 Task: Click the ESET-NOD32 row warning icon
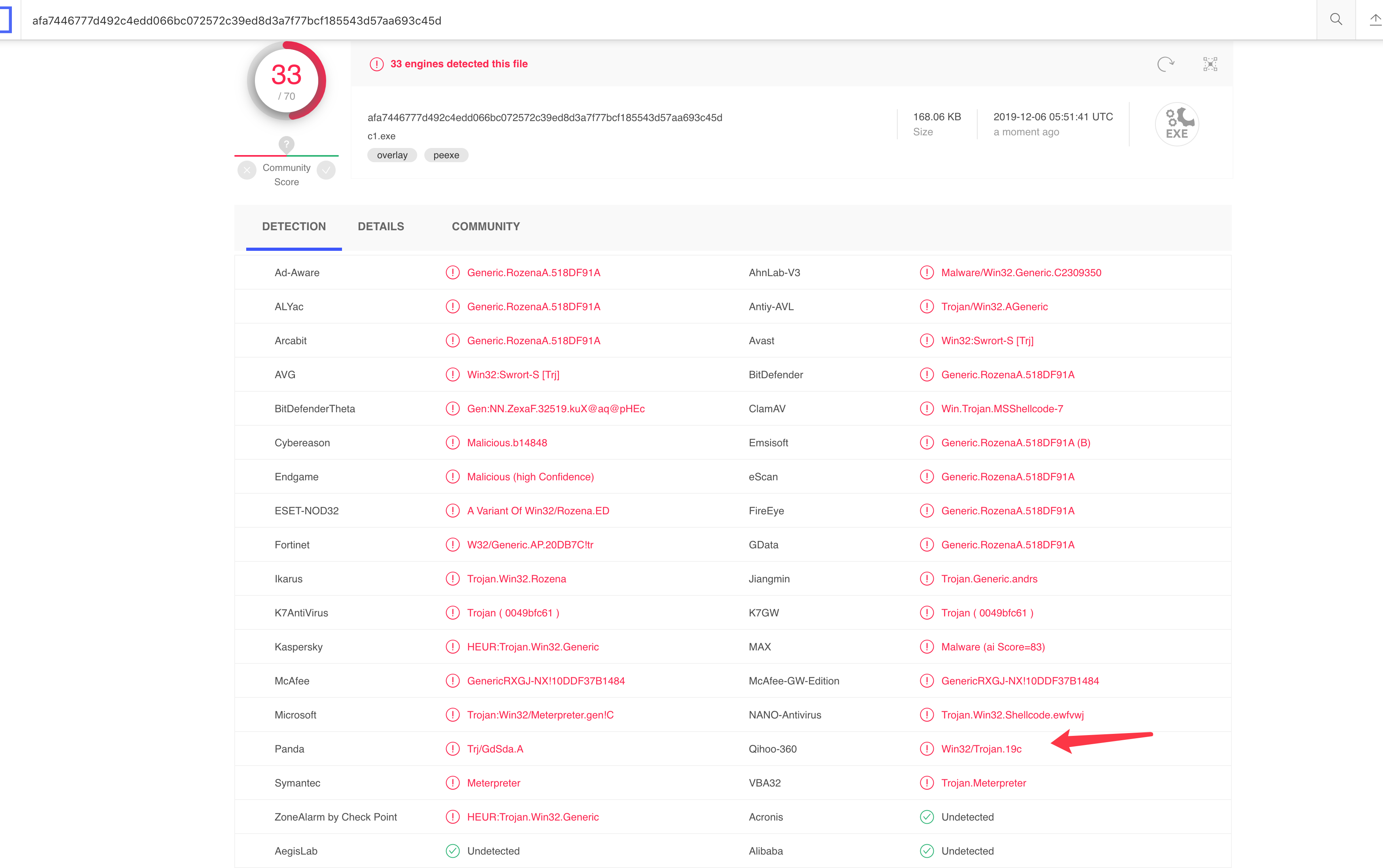pos(452,511)
